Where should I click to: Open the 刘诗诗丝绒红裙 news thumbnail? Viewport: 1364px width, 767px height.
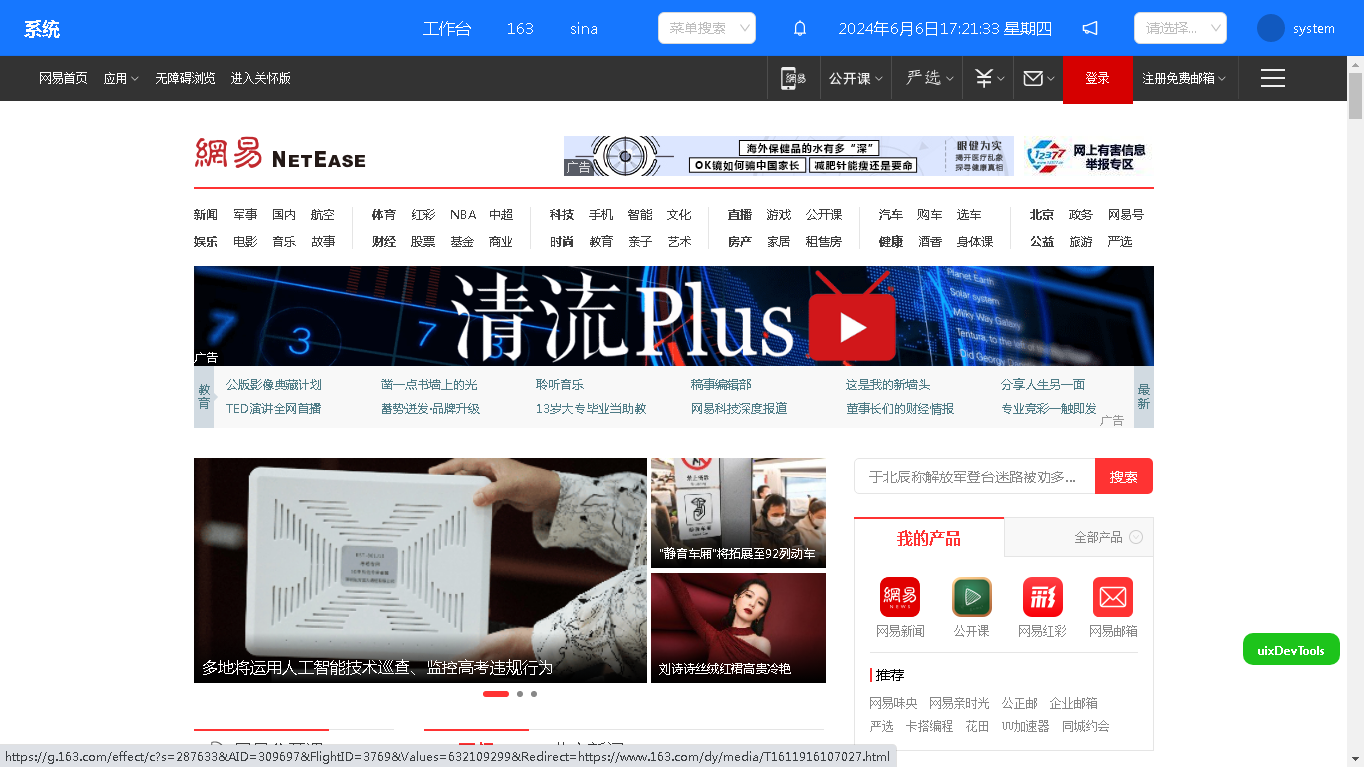click(x=738, y=628)
